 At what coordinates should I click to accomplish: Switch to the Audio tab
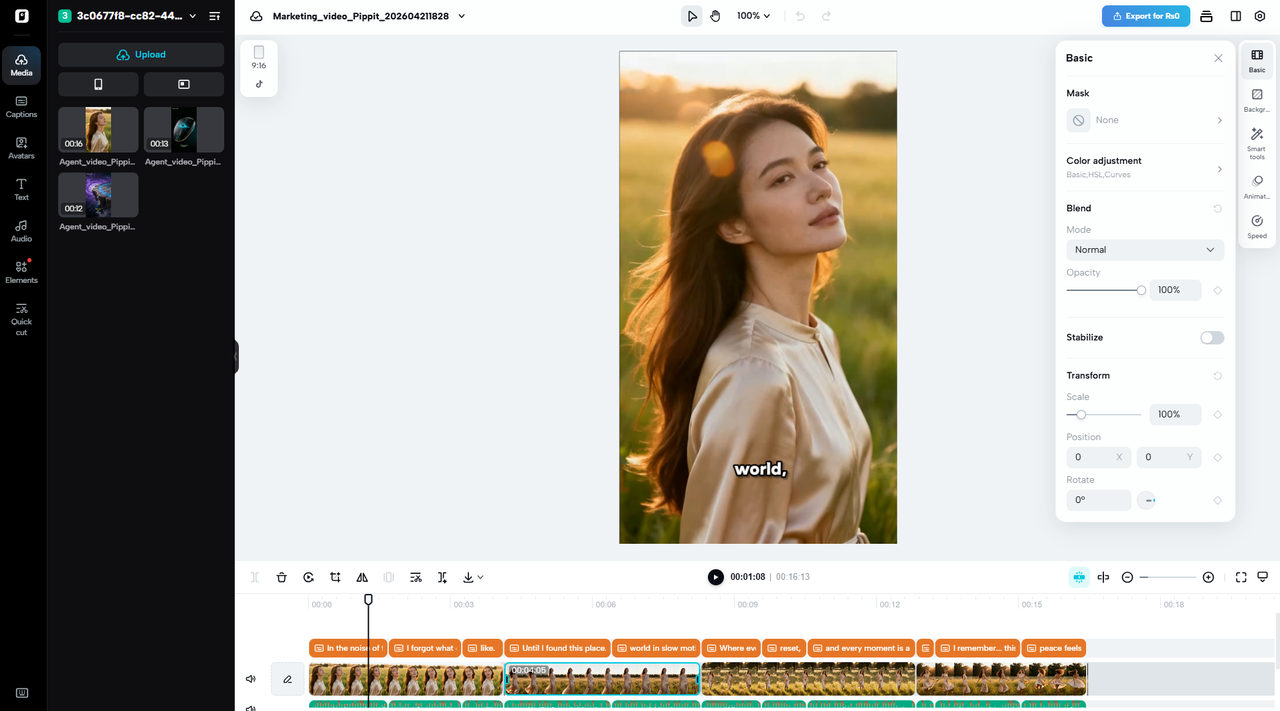21,231
